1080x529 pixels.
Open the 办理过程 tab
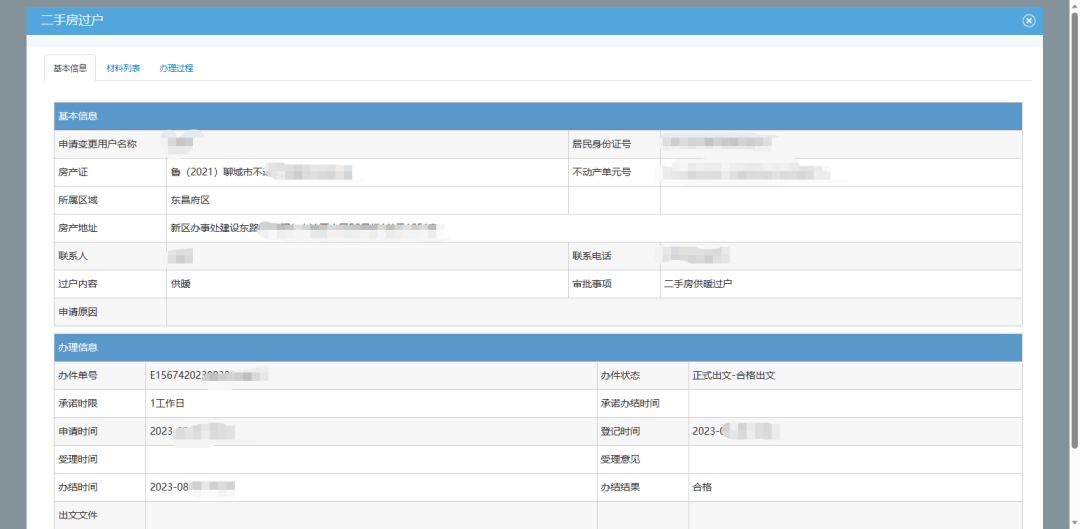coord(176,68)
